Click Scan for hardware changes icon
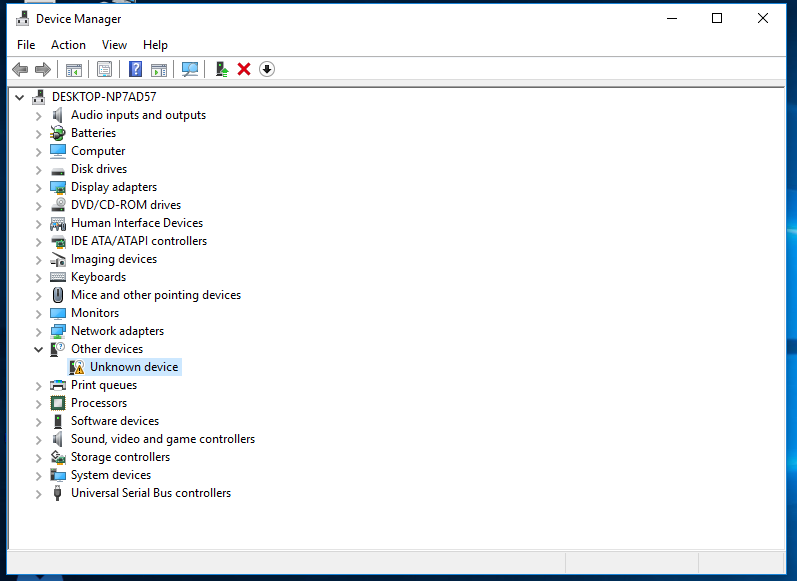The height and width of the screenshot is (581, 797). (x=190, y=69)
